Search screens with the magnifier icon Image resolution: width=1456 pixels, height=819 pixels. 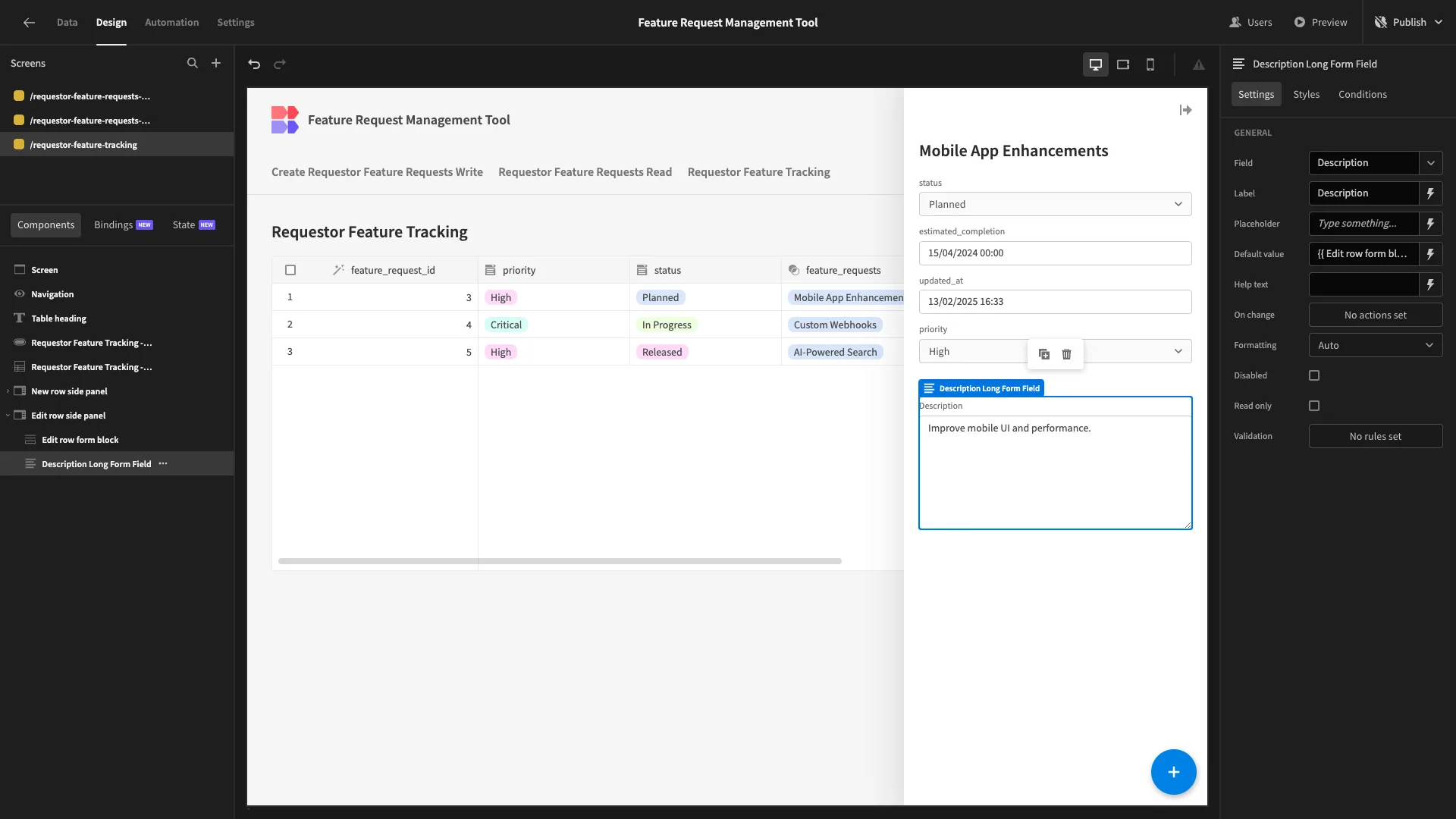(x=193, y=64)
